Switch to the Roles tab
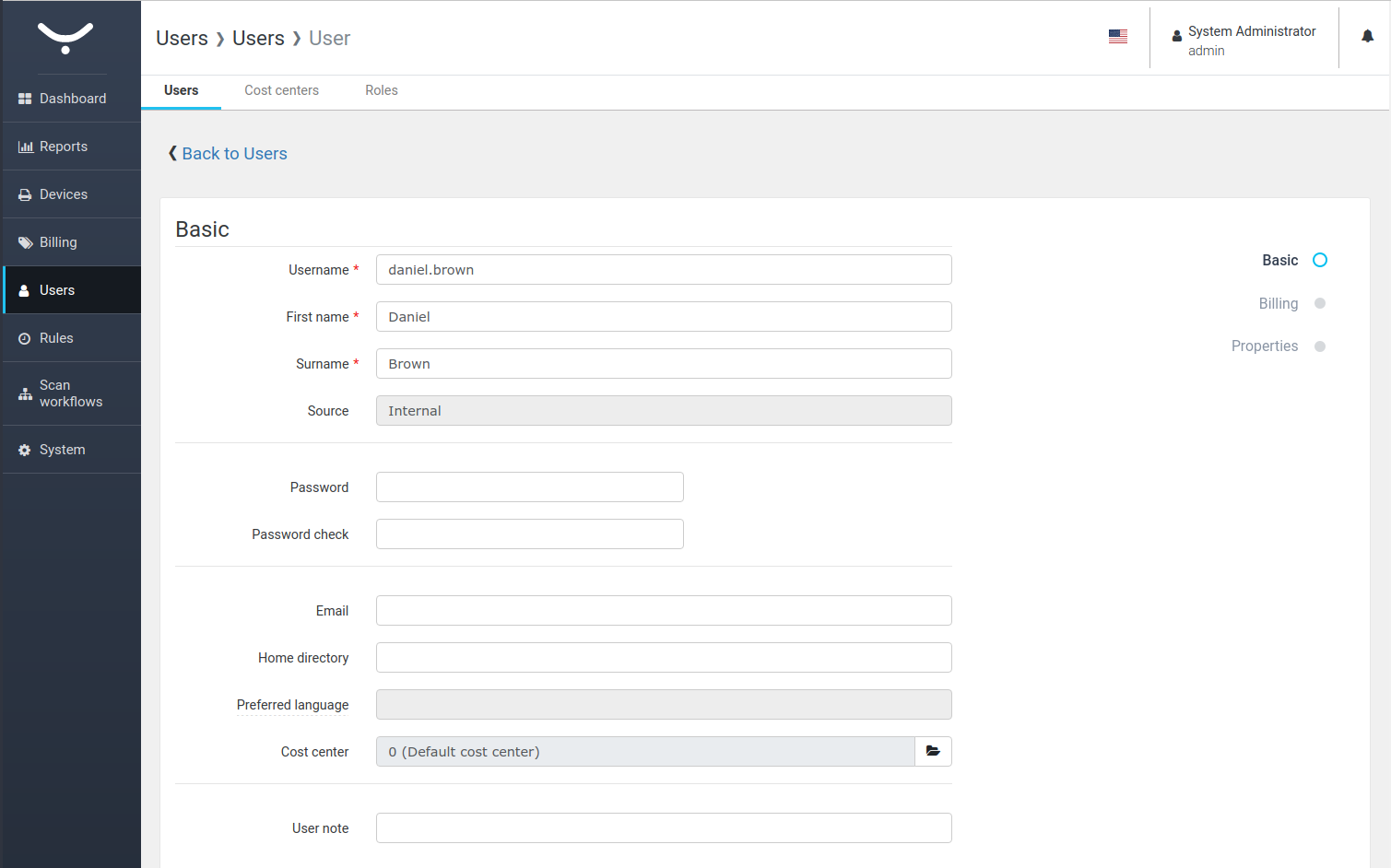 381,90
